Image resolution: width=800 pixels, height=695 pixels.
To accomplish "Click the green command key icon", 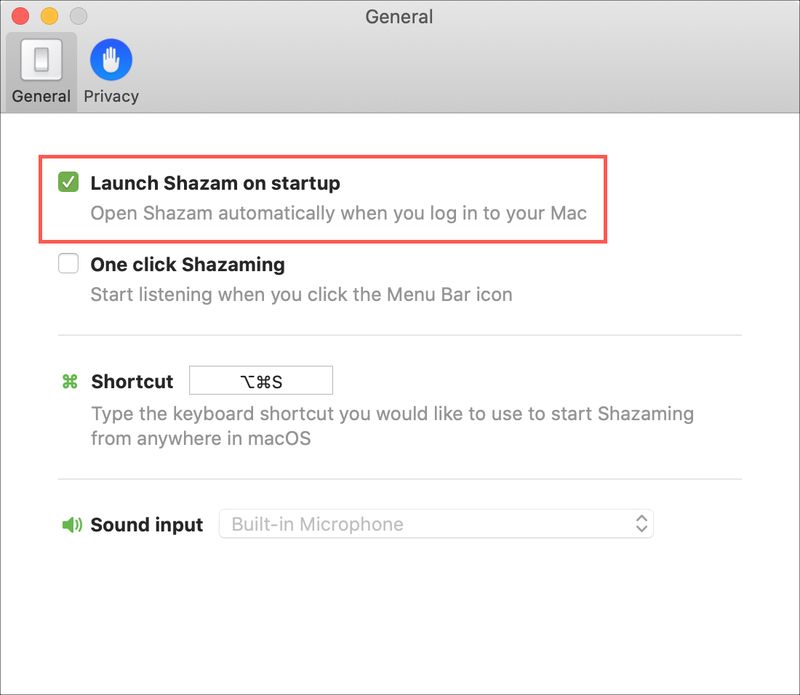I will (x=70, y=381).
